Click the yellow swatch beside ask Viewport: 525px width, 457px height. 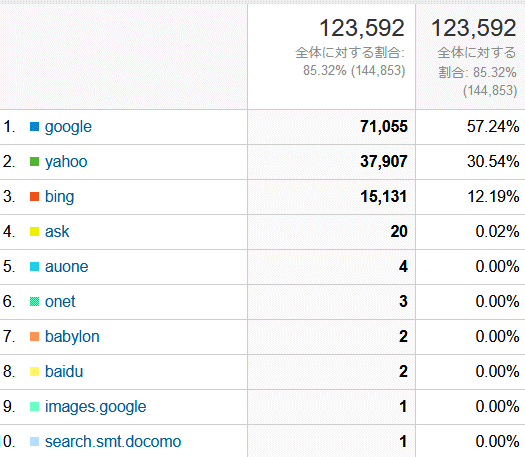tap(34, 231)
